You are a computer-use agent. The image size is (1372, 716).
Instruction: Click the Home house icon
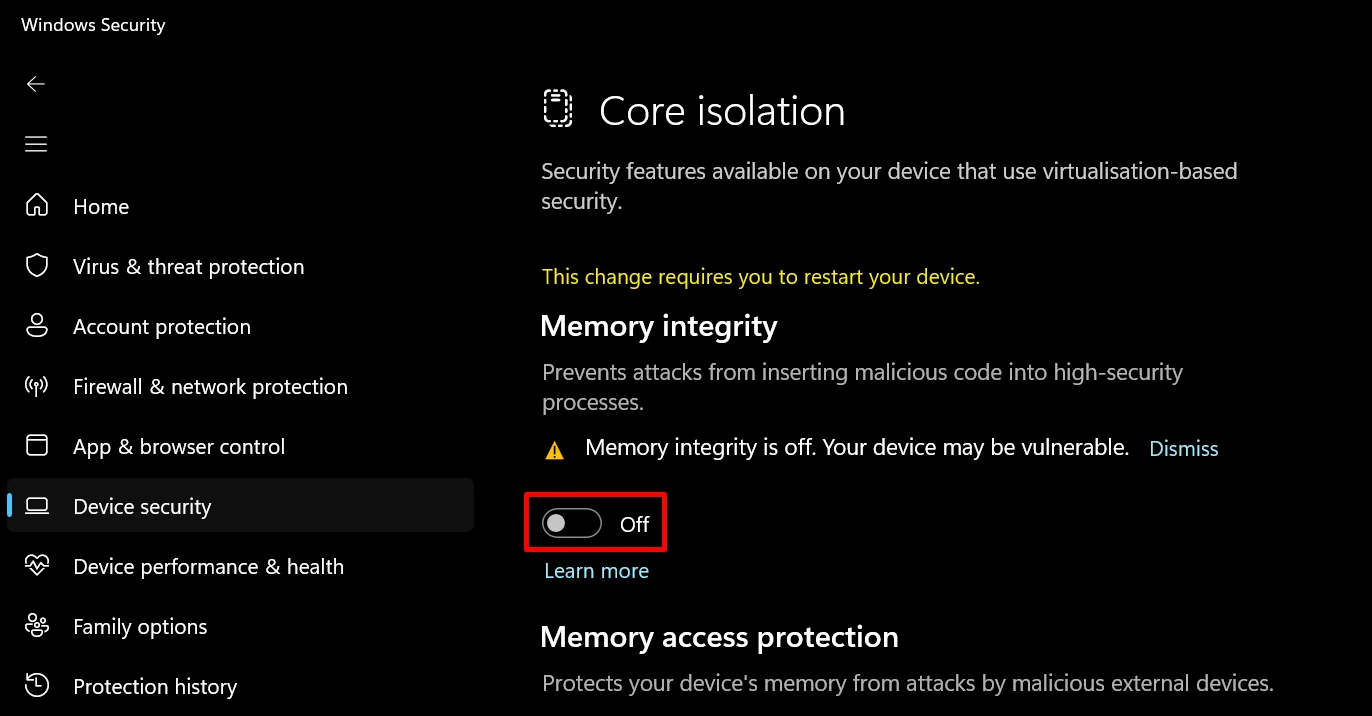point(37,206)
